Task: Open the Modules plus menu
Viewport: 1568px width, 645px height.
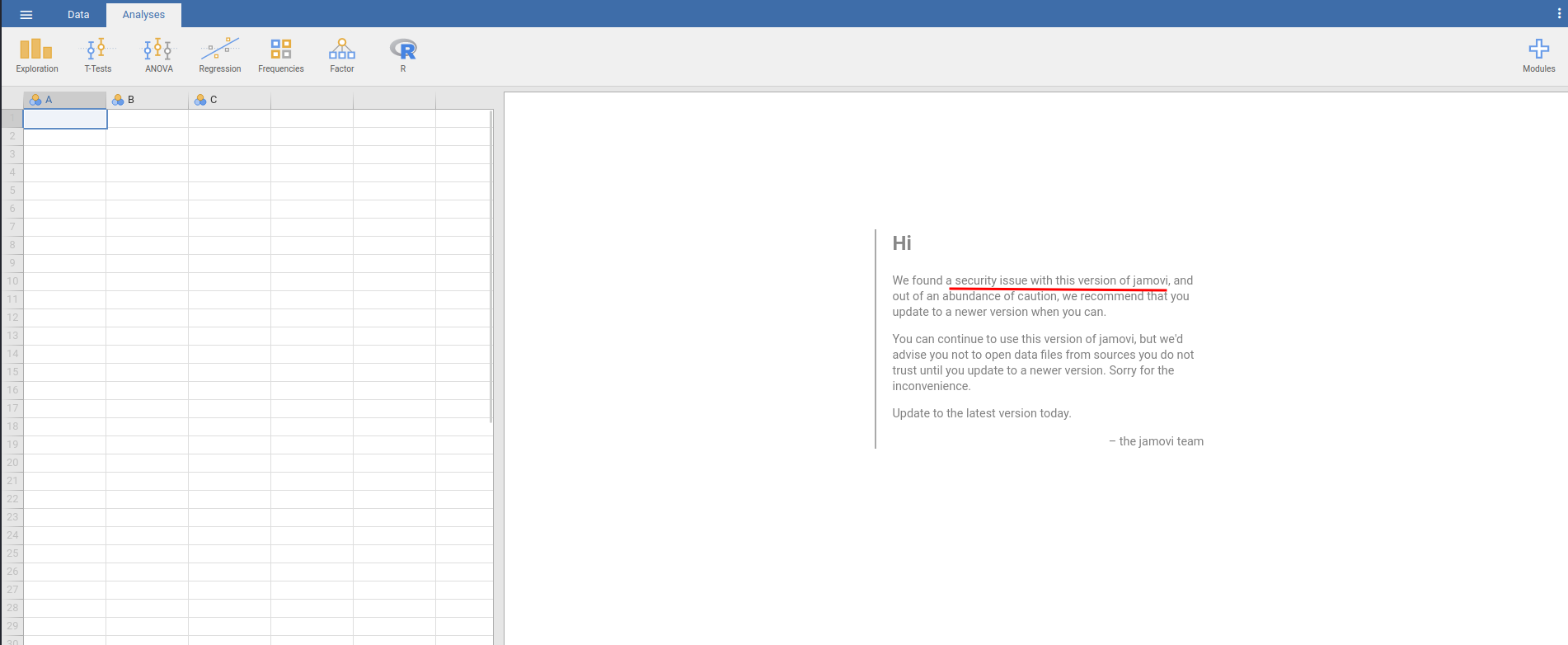Action: click(x=1538, y=55)
